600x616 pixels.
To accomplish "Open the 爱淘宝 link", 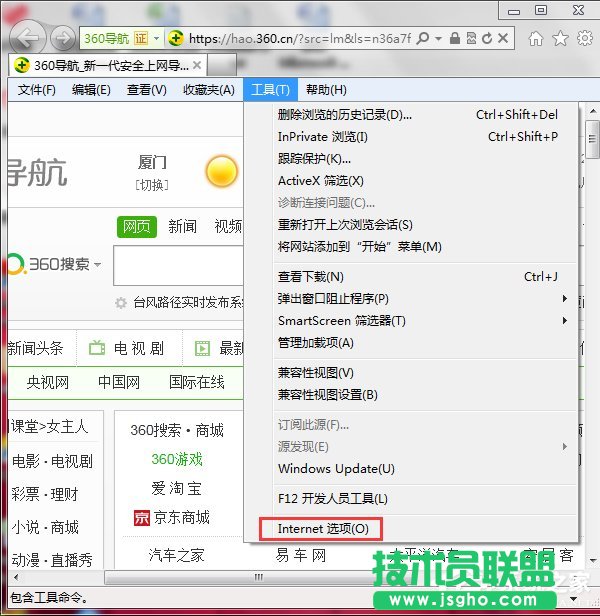I will pos(176,488).
